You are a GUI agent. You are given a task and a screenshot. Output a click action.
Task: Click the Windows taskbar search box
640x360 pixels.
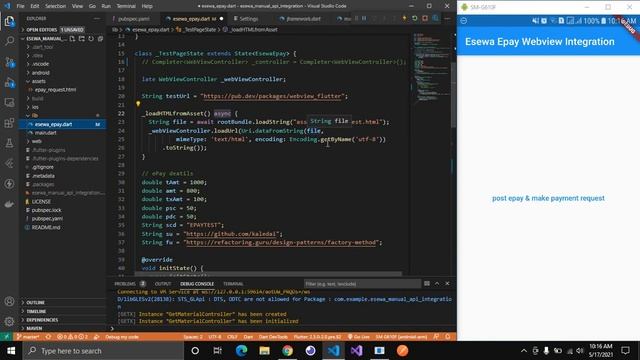click(x=103, y=351)
